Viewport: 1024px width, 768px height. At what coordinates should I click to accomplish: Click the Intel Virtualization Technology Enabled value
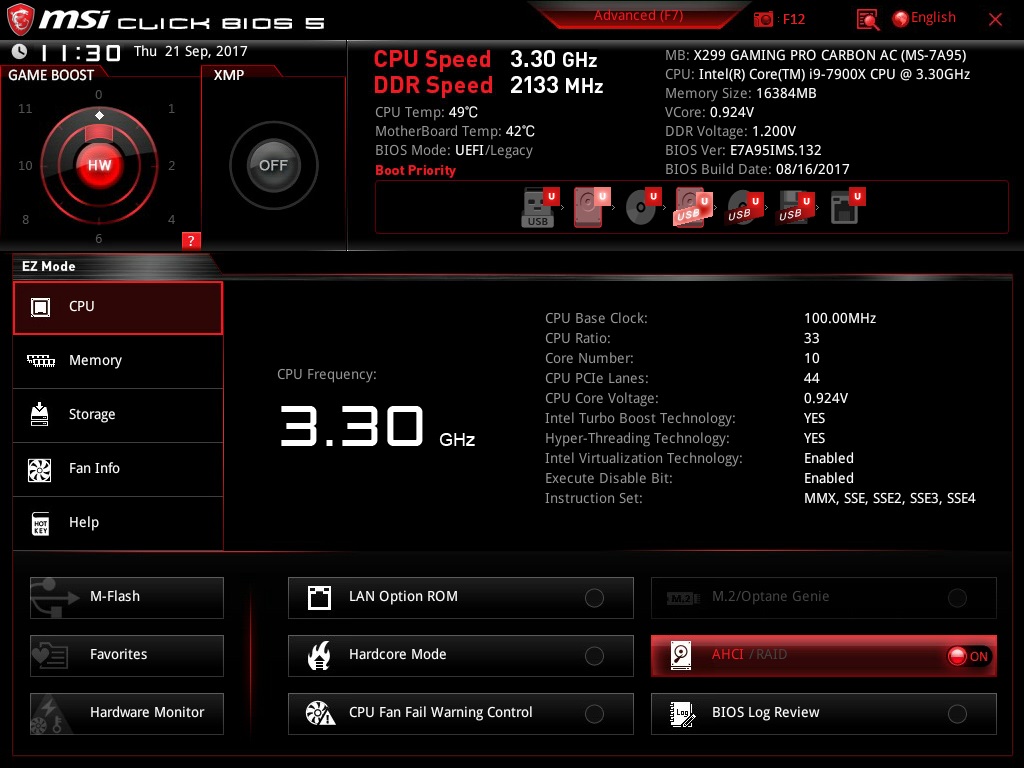tap(829, 458)
